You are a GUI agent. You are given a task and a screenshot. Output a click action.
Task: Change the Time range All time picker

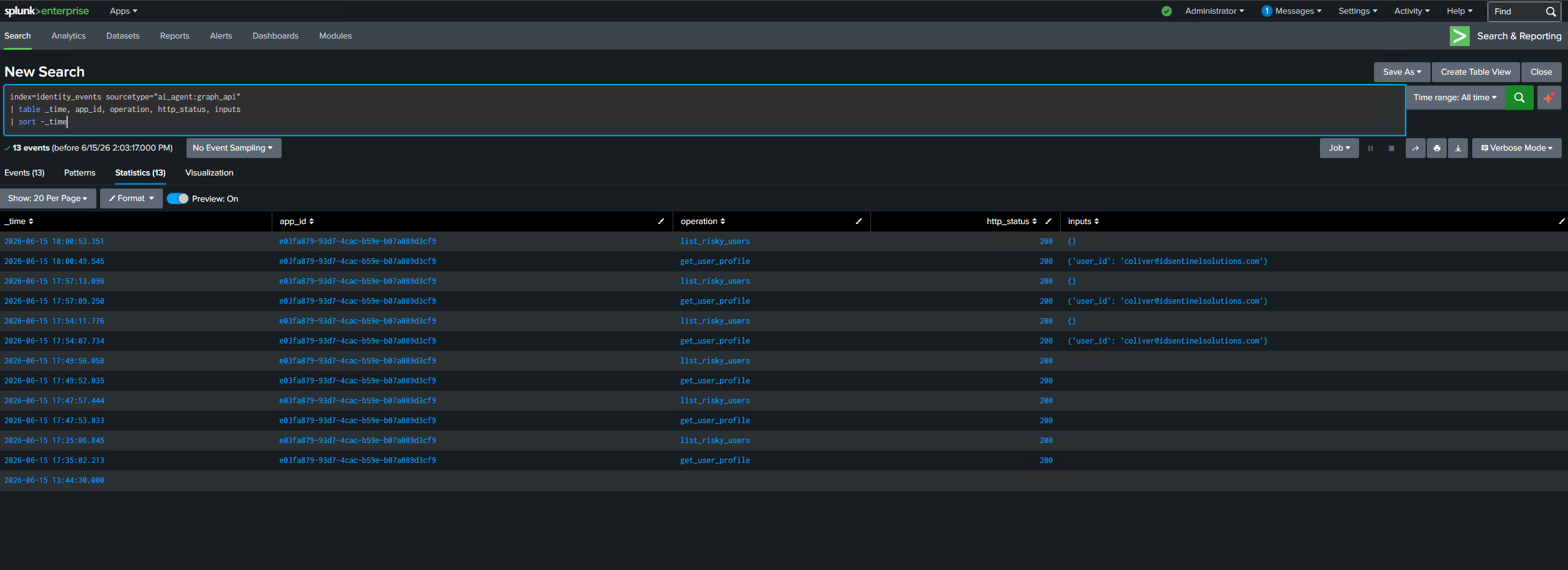coord(1455,98)
